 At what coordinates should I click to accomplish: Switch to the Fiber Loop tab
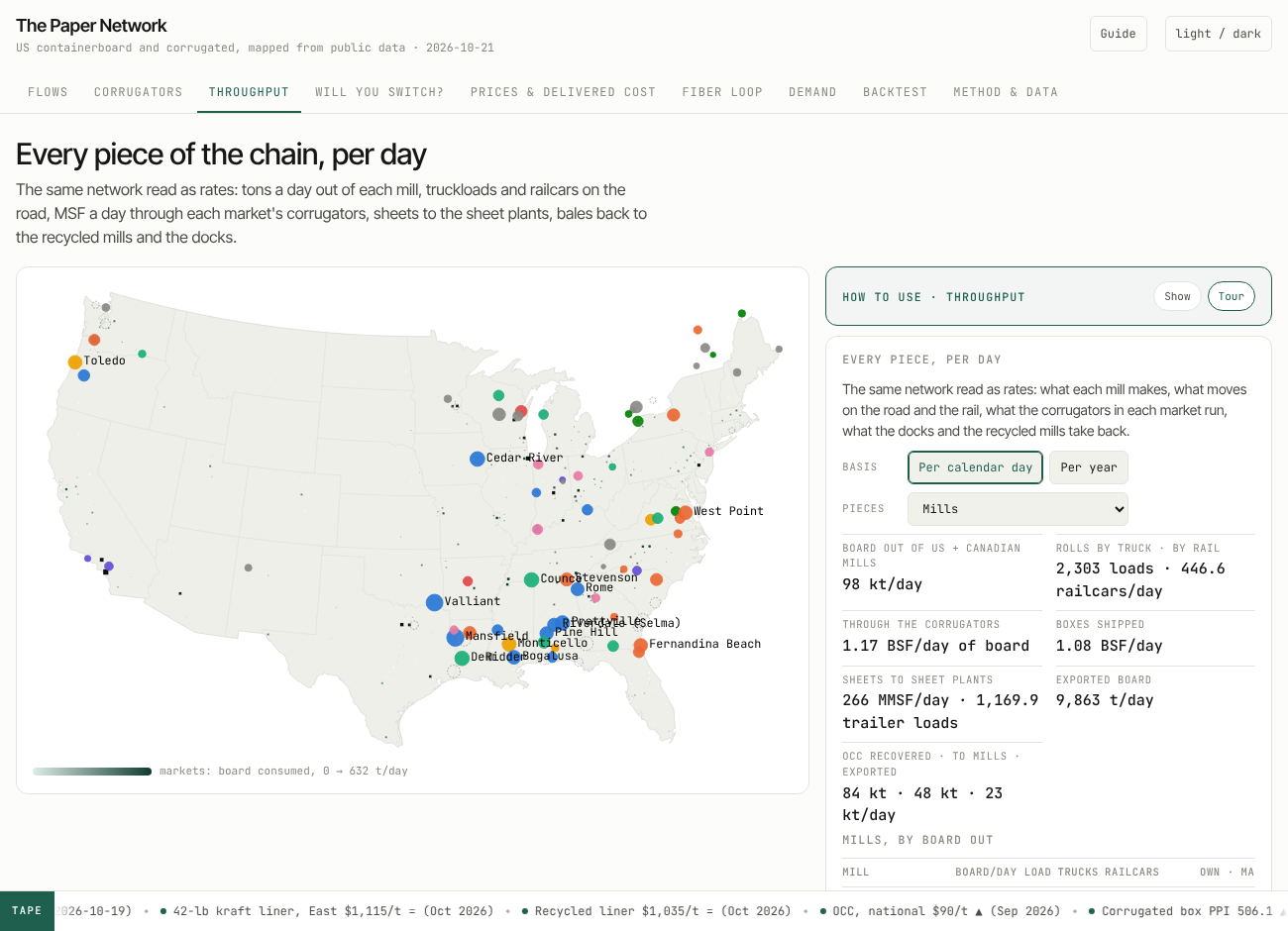(x=722, y=92)
